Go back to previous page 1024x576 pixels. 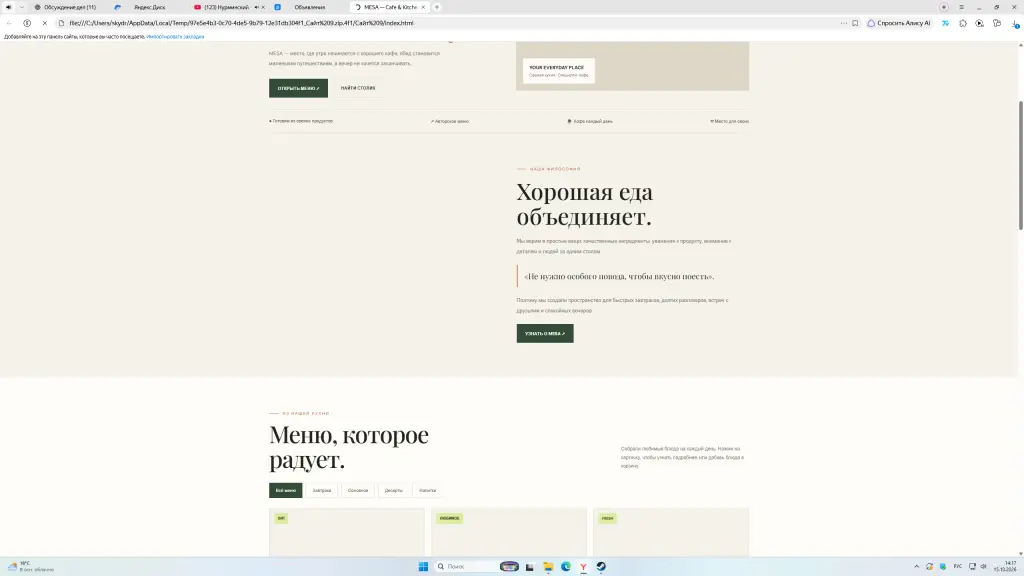9,23
